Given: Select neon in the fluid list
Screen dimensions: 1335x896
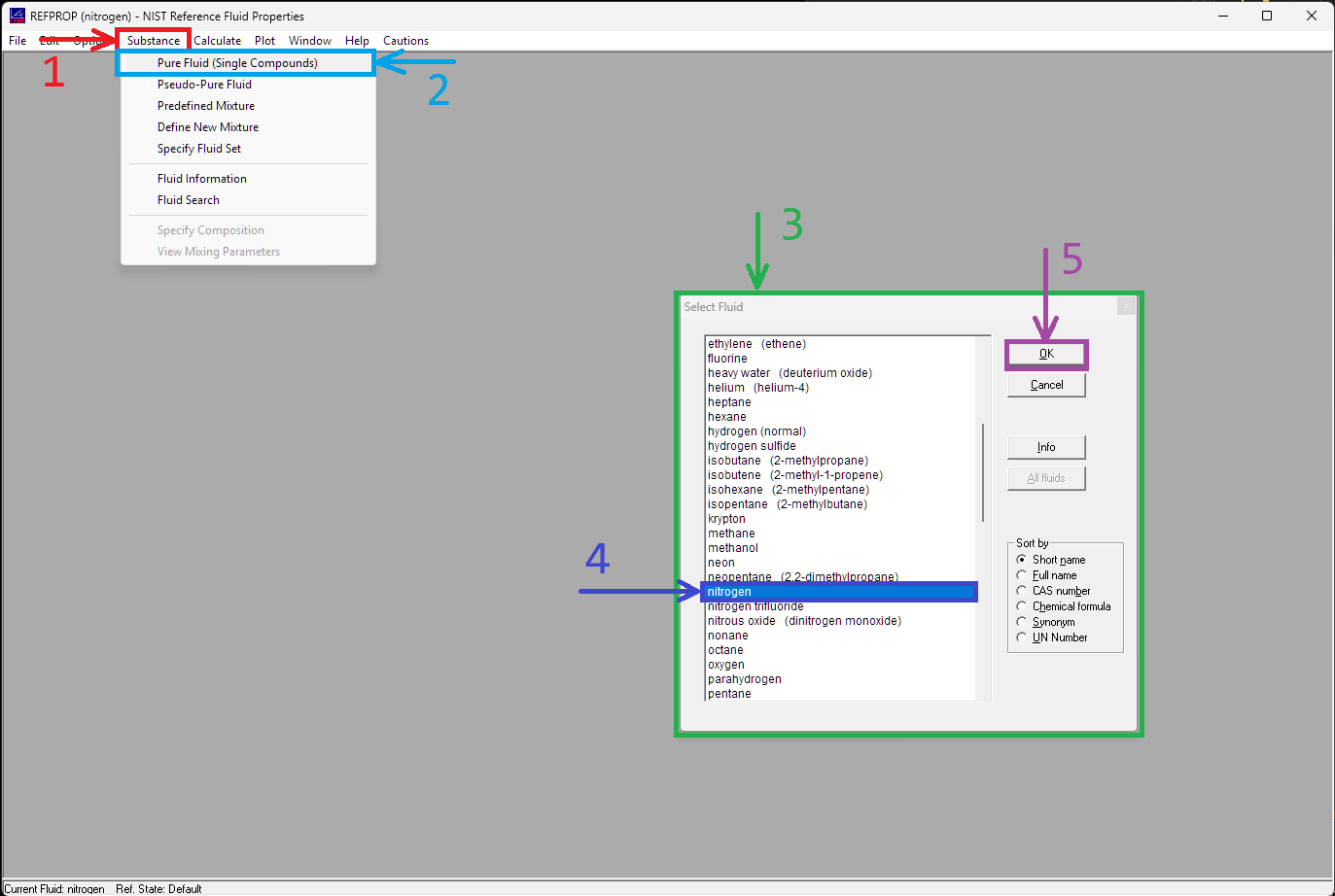Looking at the screenshot, I should coord(840,563).
